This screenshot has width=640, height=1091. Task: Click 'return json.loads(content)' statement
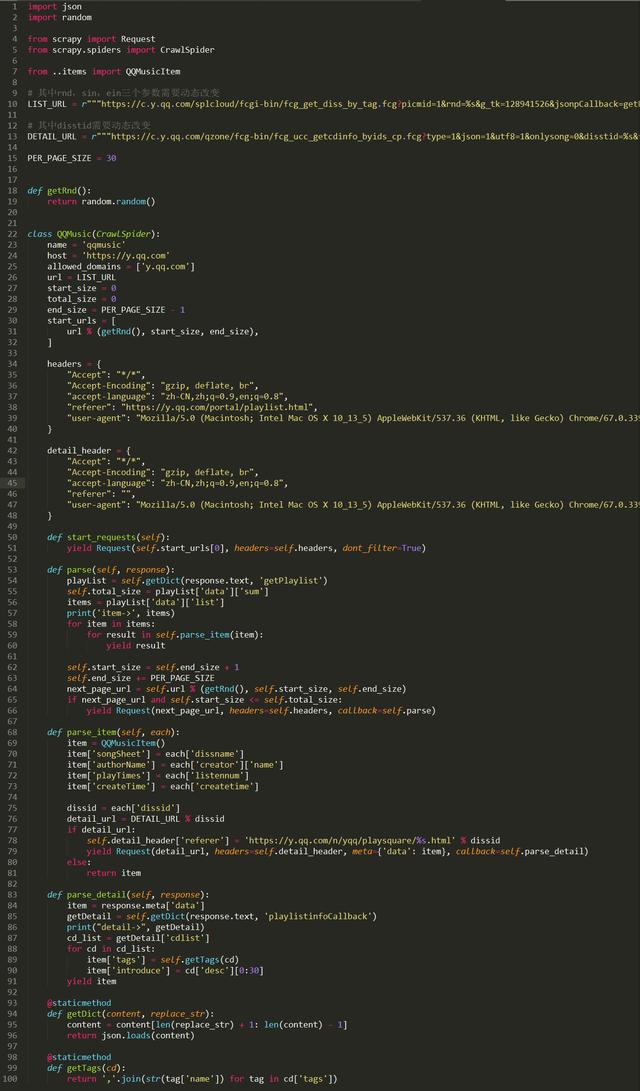coord(131,1035)
